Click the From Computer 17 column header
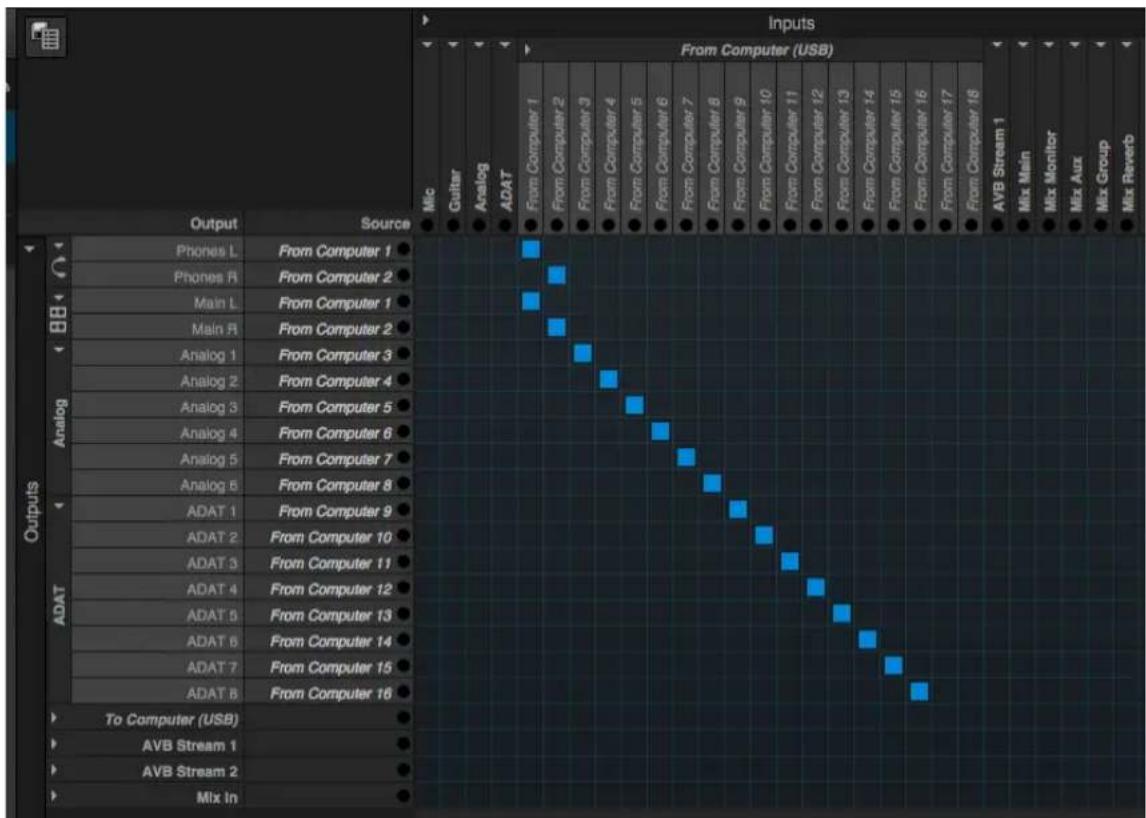The width and height of the screenshot is (1146, 818). [946, 148]
